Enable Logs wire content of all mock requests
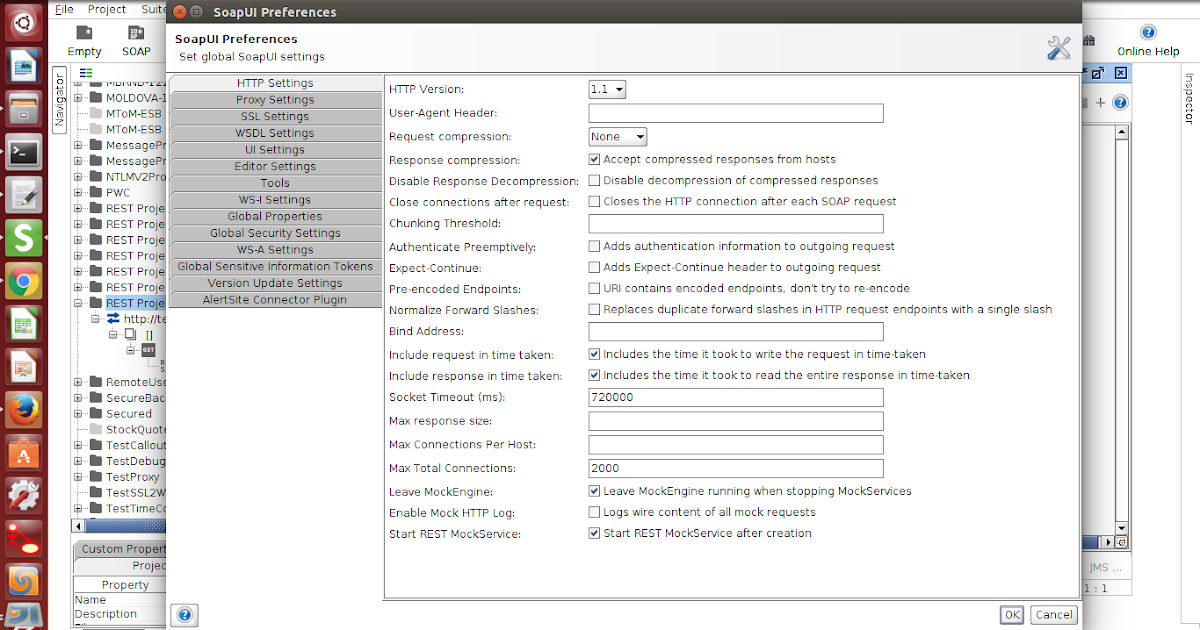The image size is (1200, 630). click(594, 512)
